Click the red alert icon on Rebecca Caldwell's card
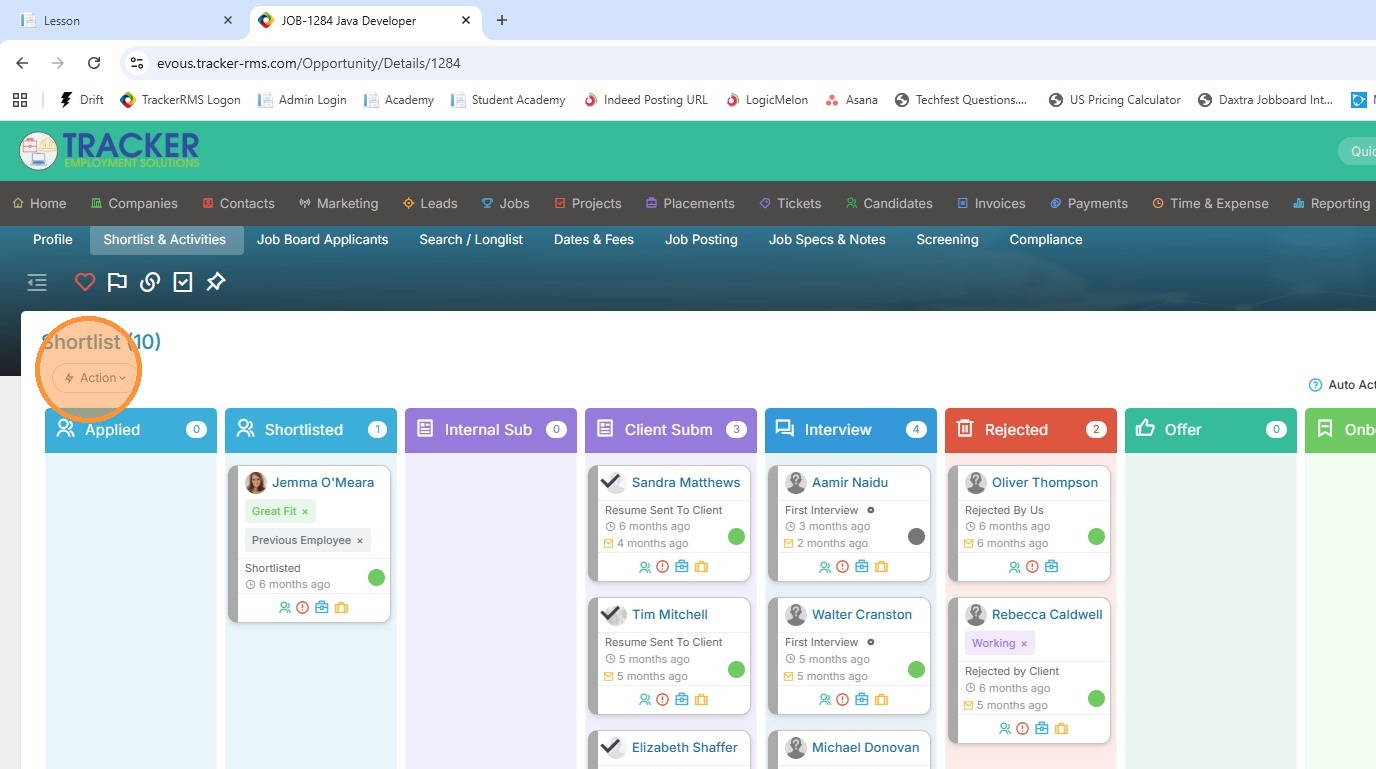Screen dimensions: 1376x769 1022,728
